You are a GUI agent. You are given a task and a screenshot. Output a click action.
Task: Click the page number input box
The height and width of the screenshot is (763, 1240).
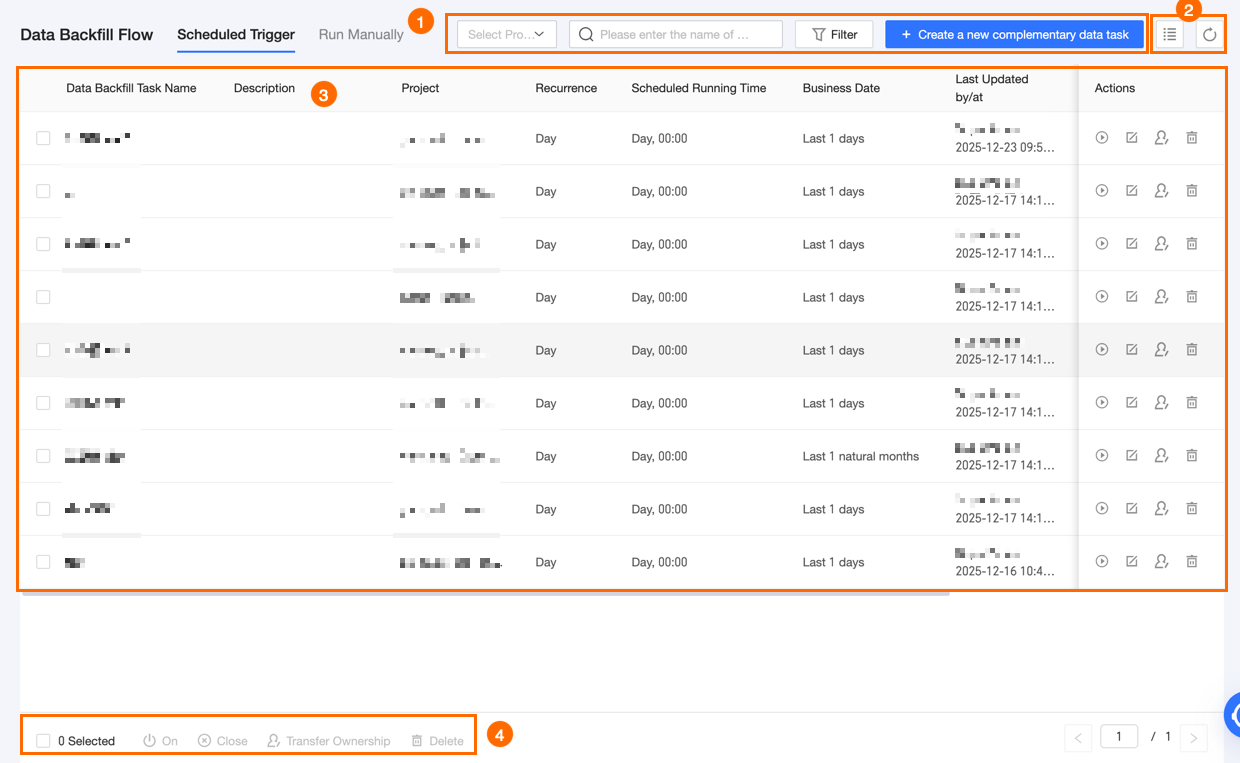(1119, 737)
